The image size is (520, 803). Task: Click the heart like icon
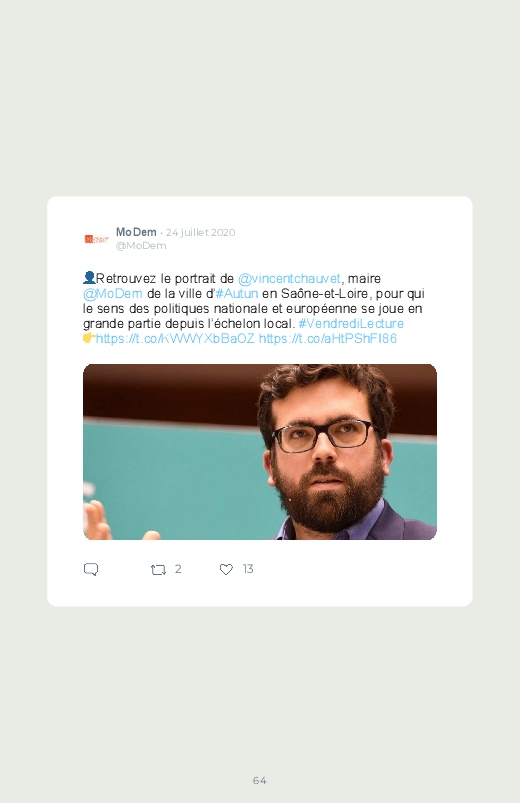226,569
